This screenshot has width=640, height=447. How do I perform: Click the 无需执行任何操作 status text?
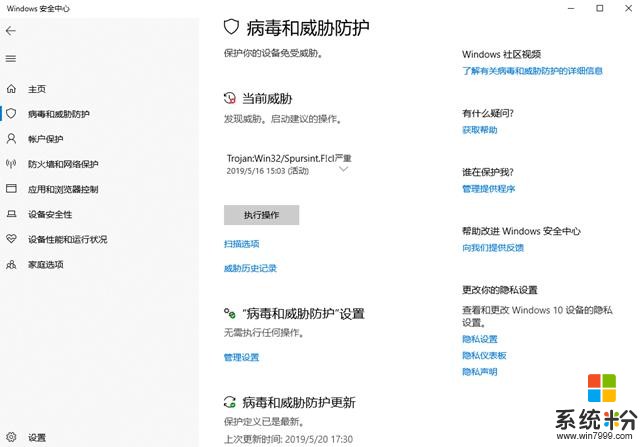coord(264,333)
